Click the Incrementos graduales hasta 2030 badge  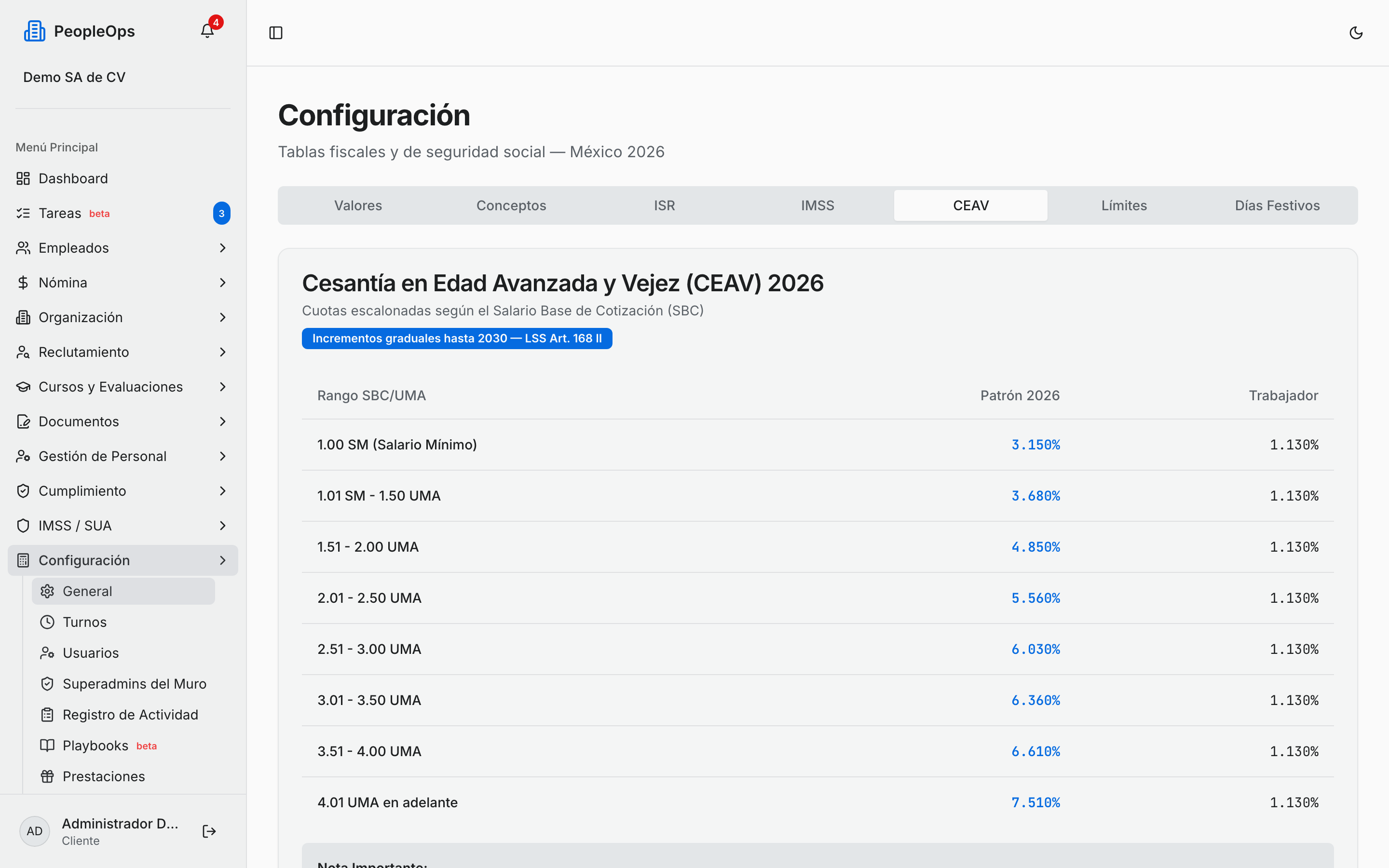point(457,339)
